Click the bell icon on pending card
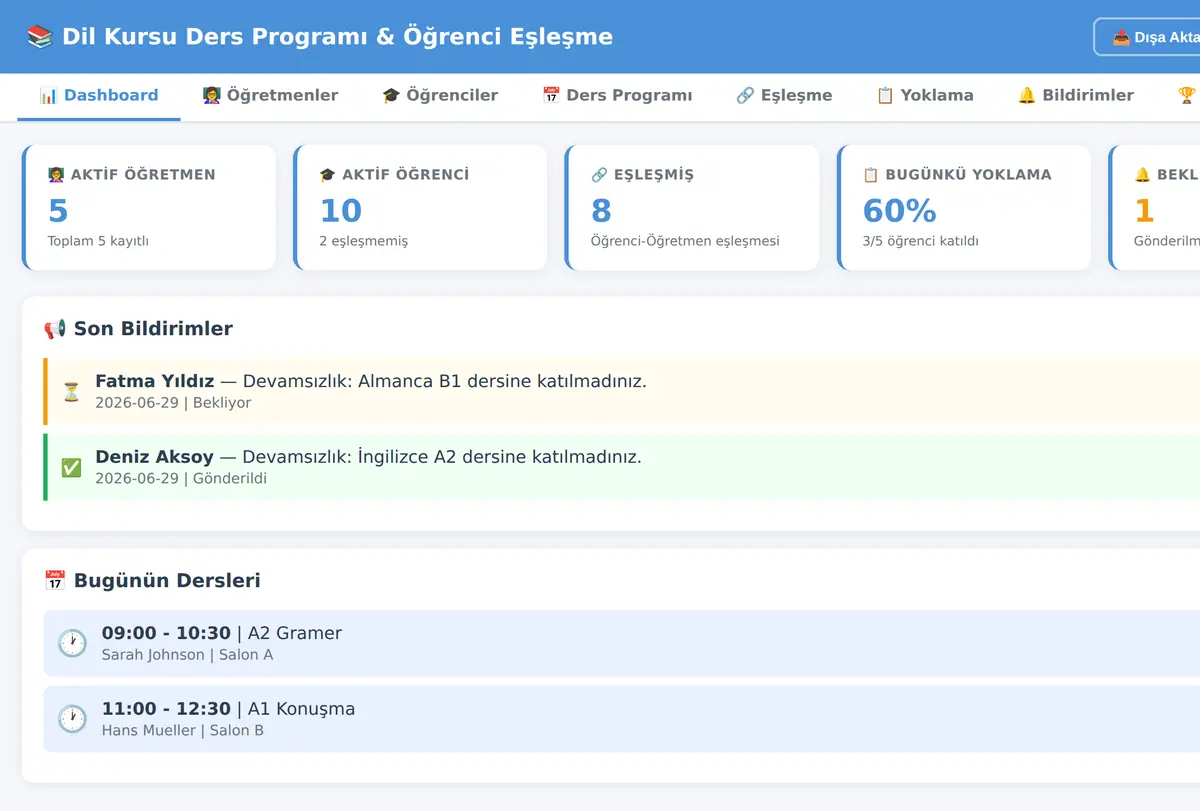 coord(1142,175)
